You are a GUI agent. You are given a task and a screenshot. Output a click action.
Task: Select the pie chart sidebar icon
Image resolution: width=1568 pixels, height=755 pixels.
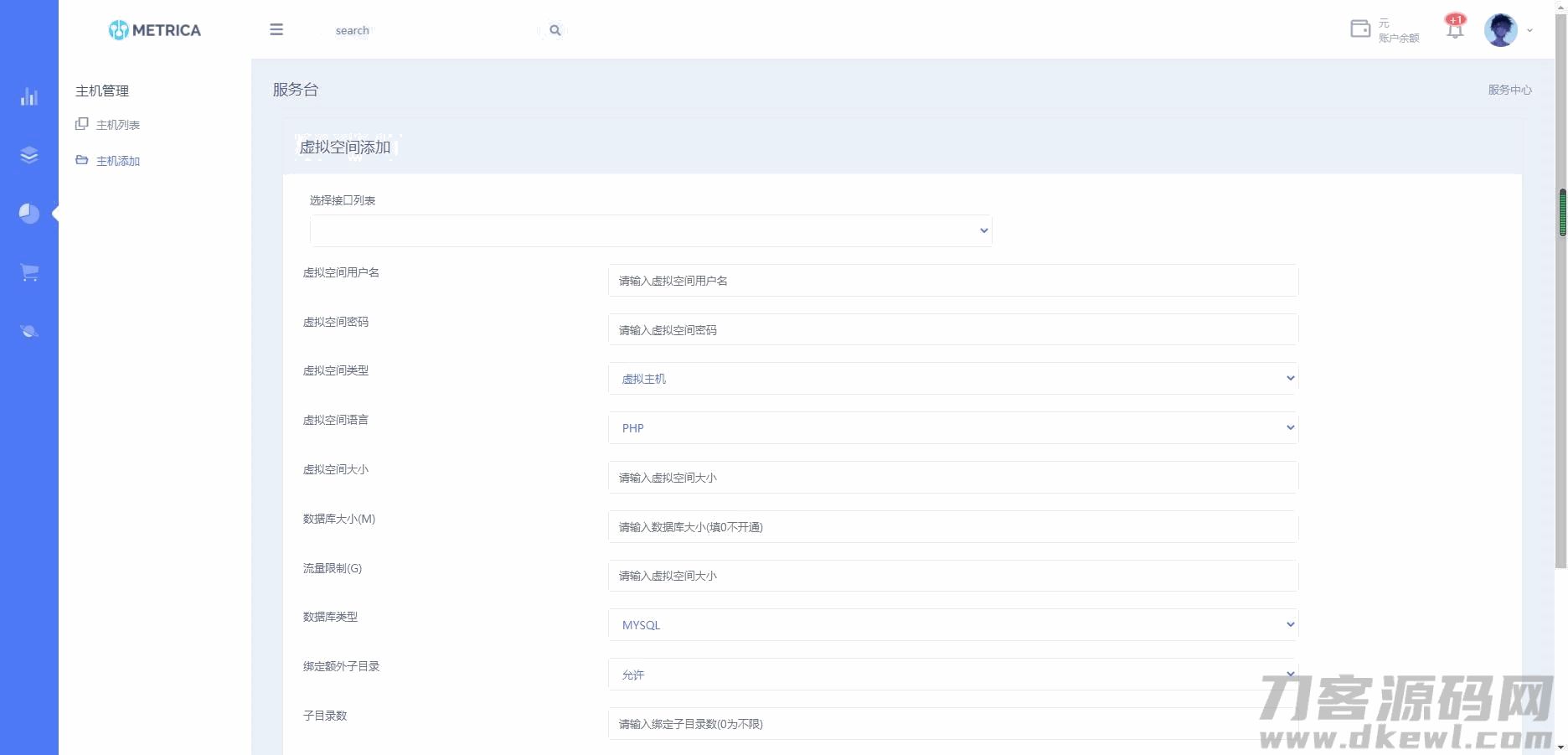pyautogui.click(x=29, y=214)
